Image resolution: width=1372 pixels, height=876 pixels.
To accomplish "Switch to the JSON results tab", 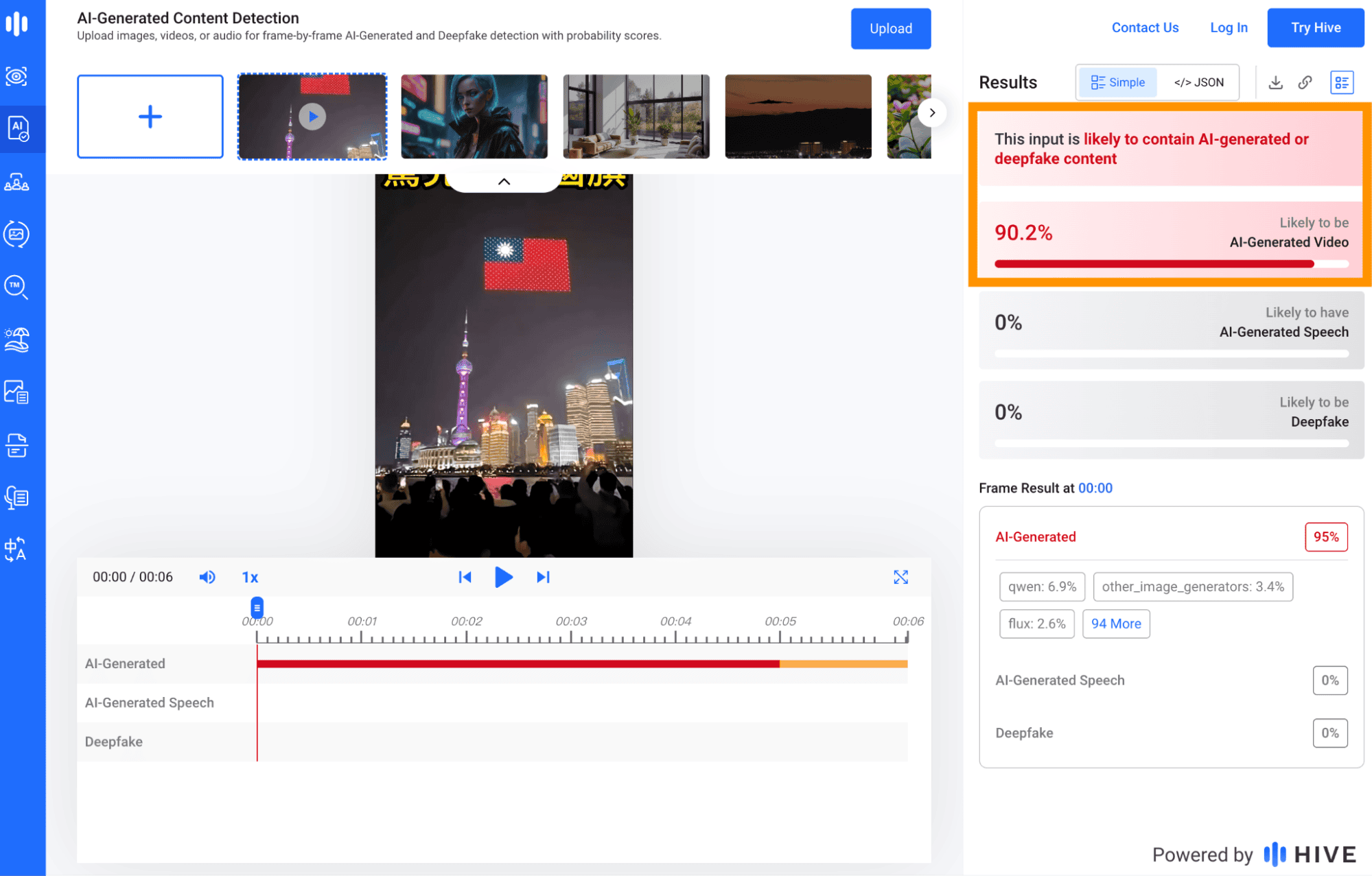I will click(1198, 82).
